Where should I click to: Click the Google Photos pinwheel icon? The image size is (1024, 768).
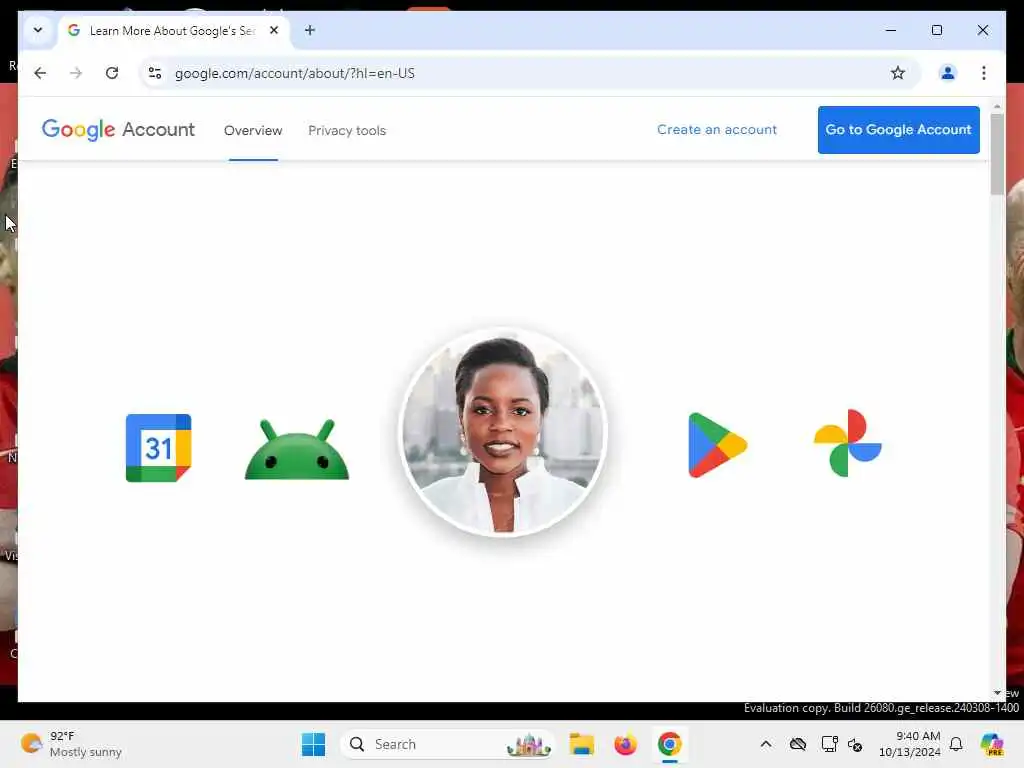[848, 443]
